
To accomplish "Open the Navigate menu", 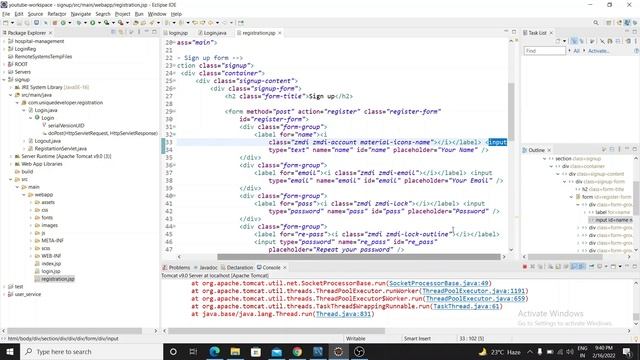I will click(81, 14).
